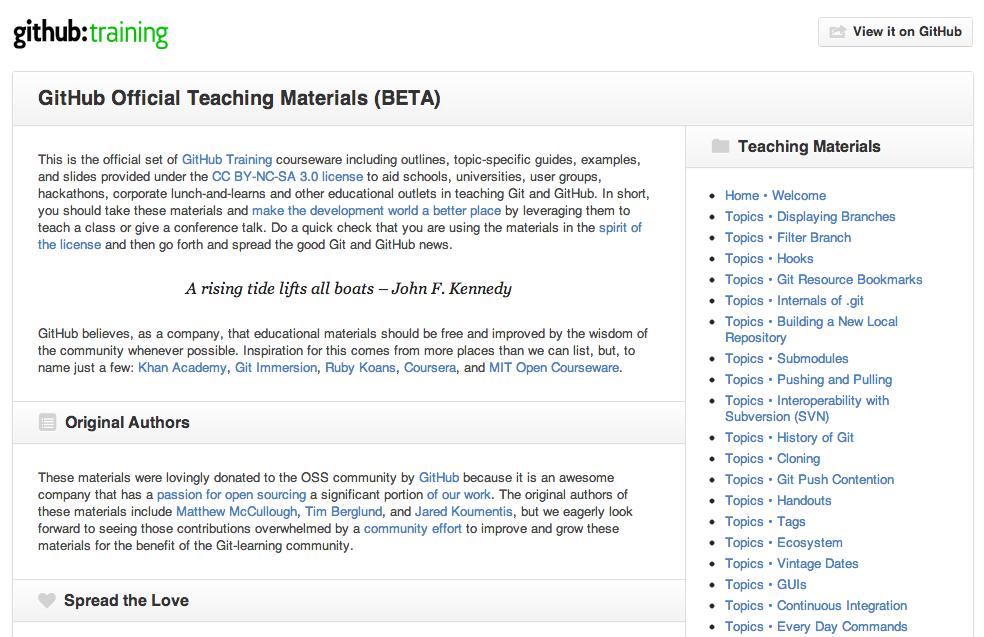This screenshot has height=637, width=984.
Task: Go to Topics • GUIs
Action: (x=766, y=585)
